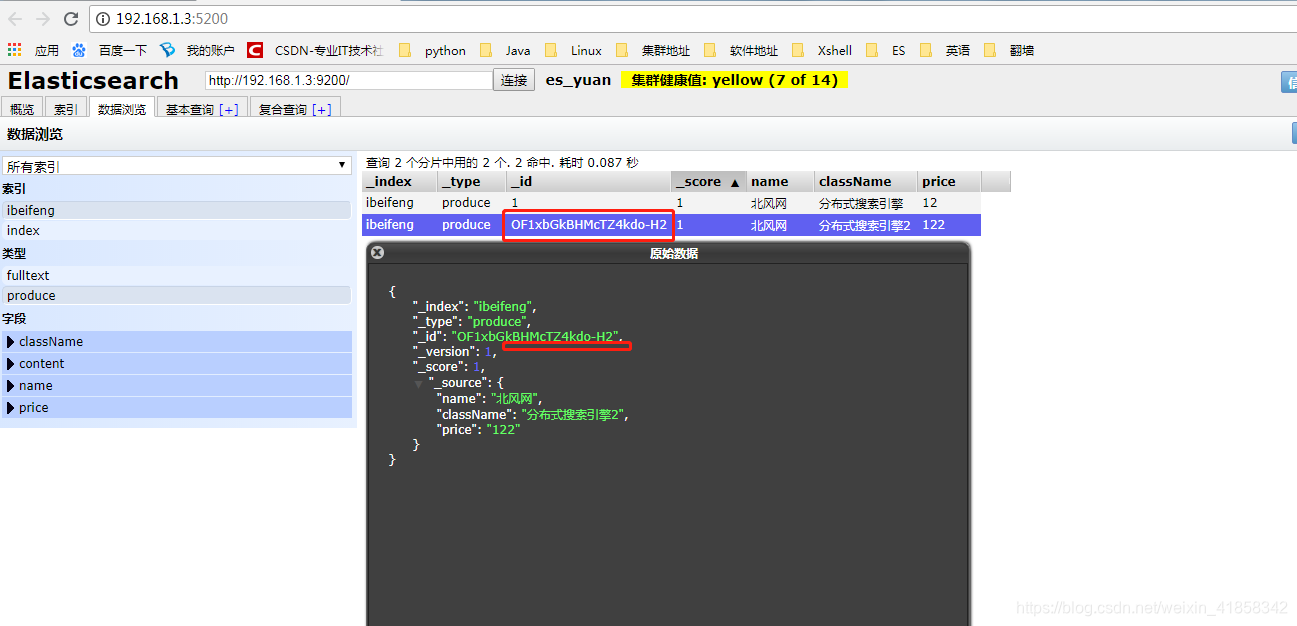
Task: Sort by the name column header
Action: (780, 182)
